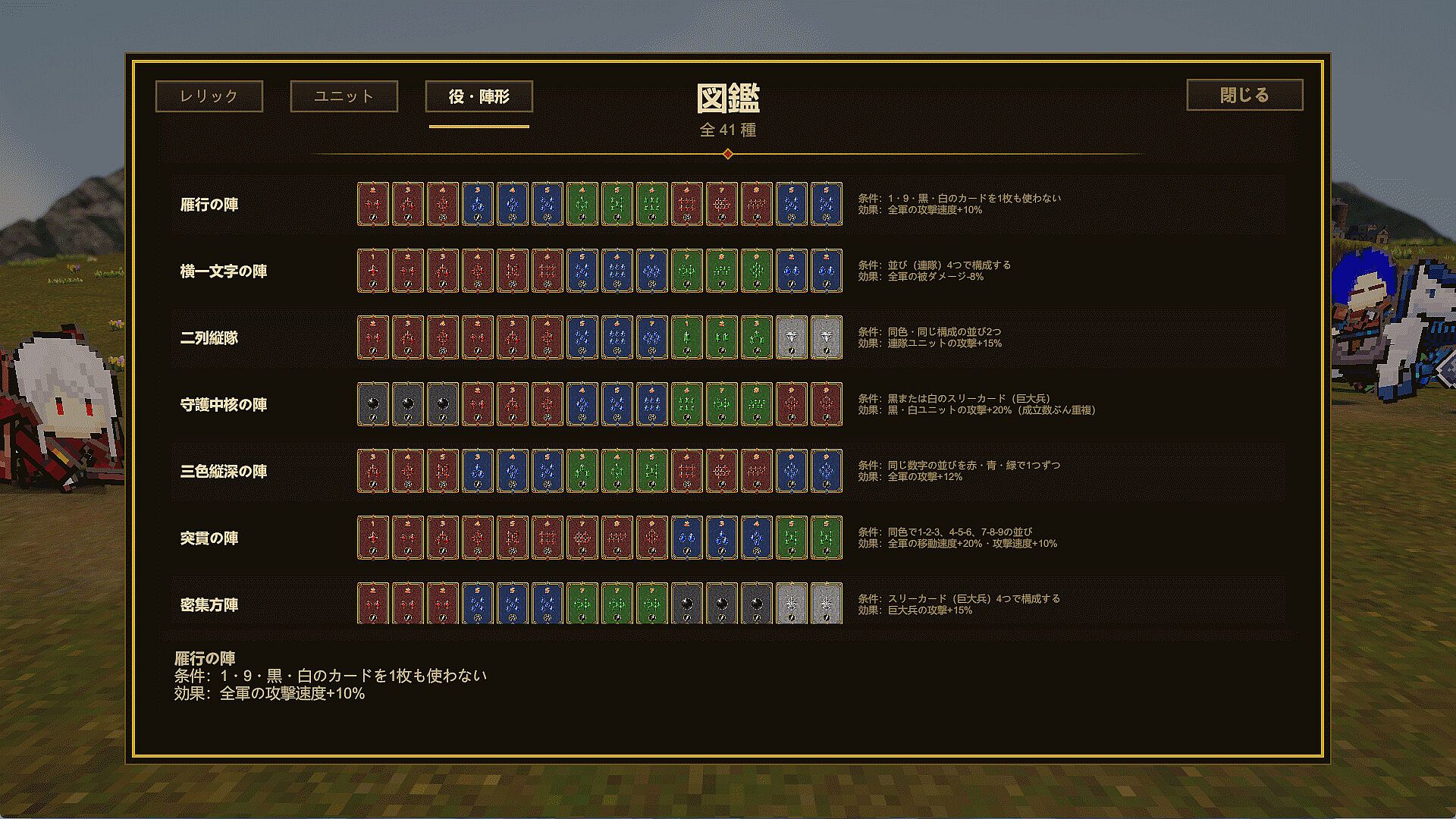Choose the blue 4 card in 突貫の陣 row
The height and width of the screenshot is (819, 1456).
coord(757,538)
